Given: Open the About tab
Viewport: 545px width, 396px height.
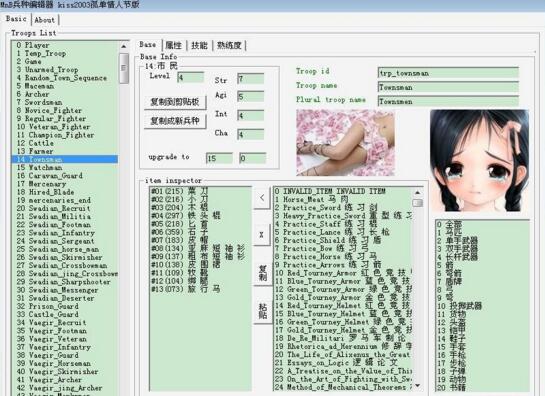Looking at the screenshot, I should point(45,20).
